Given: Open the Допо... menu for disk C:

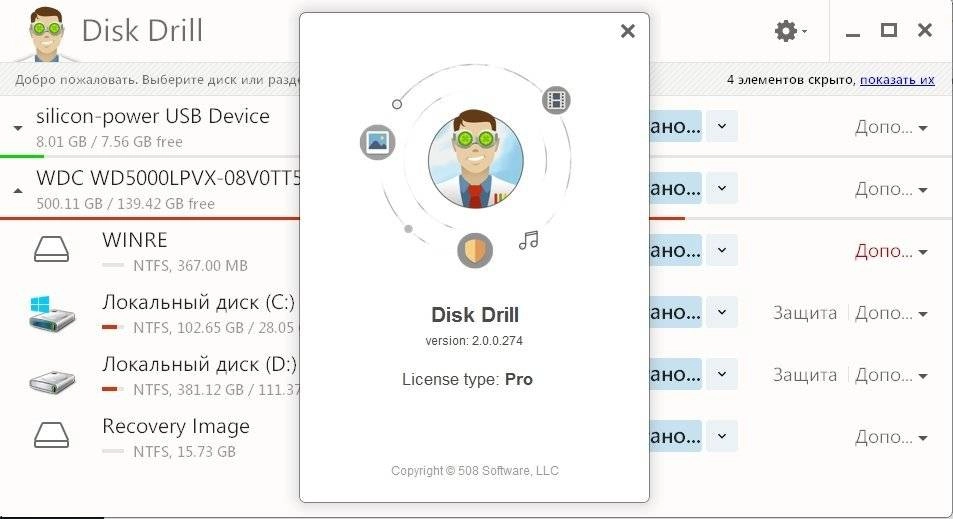Looking at the screenshot, I should click(891, 313).
